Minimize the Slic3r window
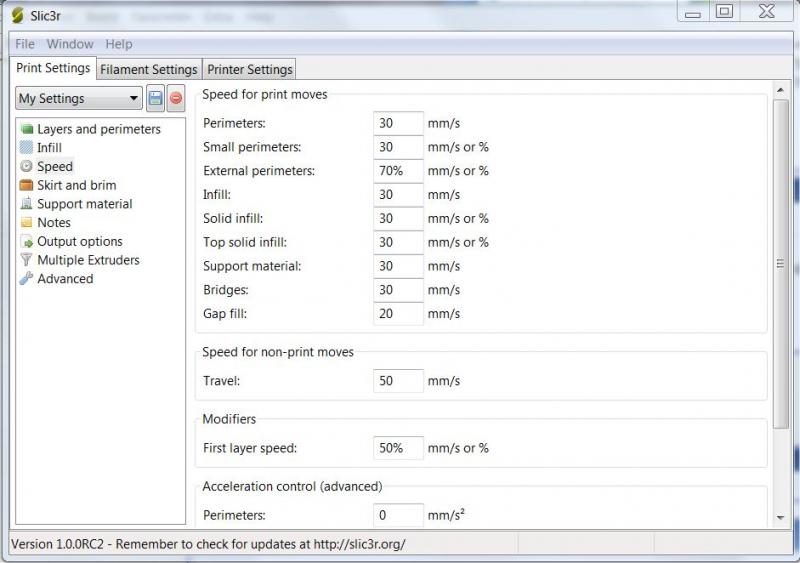Screen dimensions: 800x563 692,12
